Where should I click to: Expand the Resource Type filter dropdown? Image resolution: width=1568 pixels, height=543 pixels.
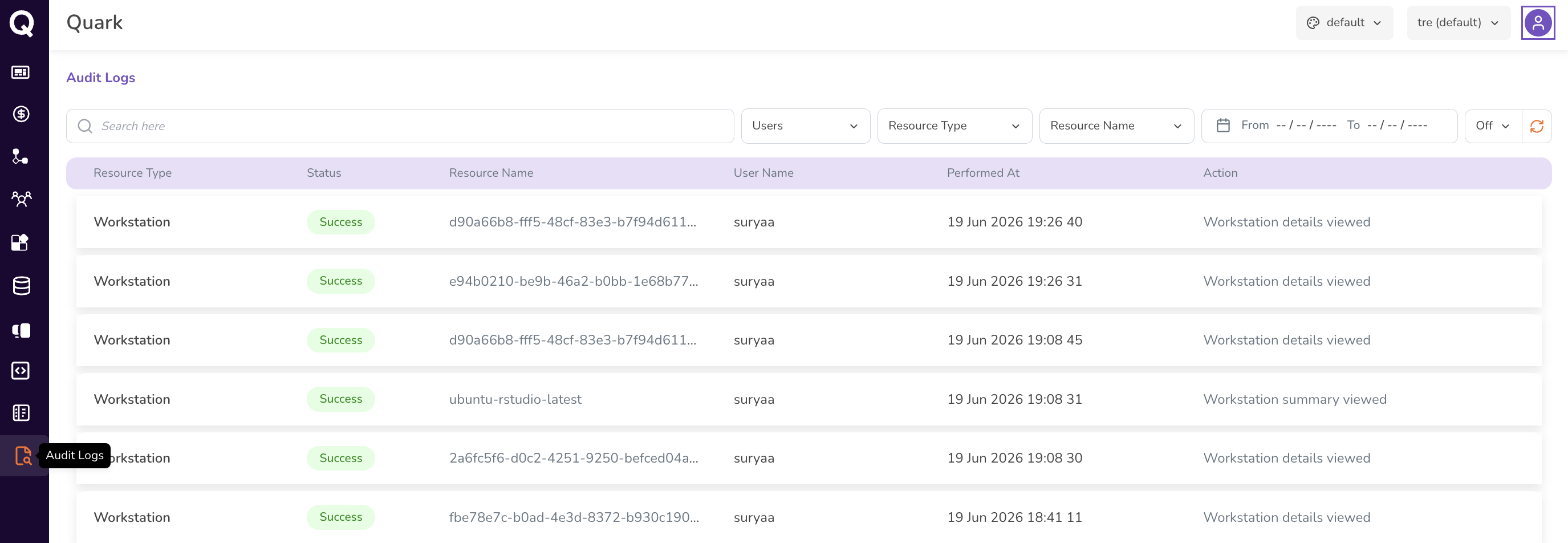point(954,126)
